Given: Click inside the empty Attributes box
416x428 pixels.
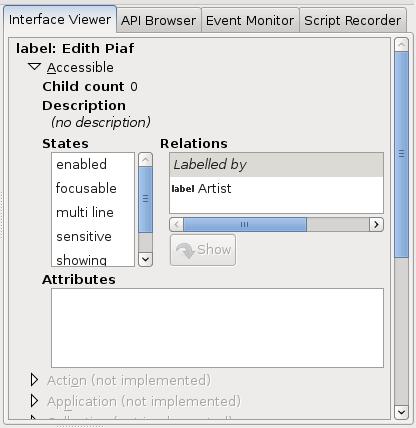Looking at the screenshot, I should [217, 328].
